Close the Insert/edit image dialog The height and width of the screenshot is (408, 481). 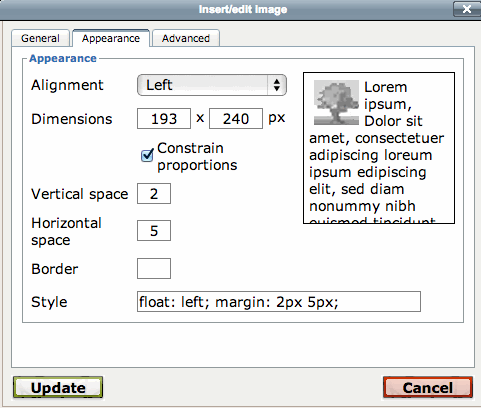[466, 9]
